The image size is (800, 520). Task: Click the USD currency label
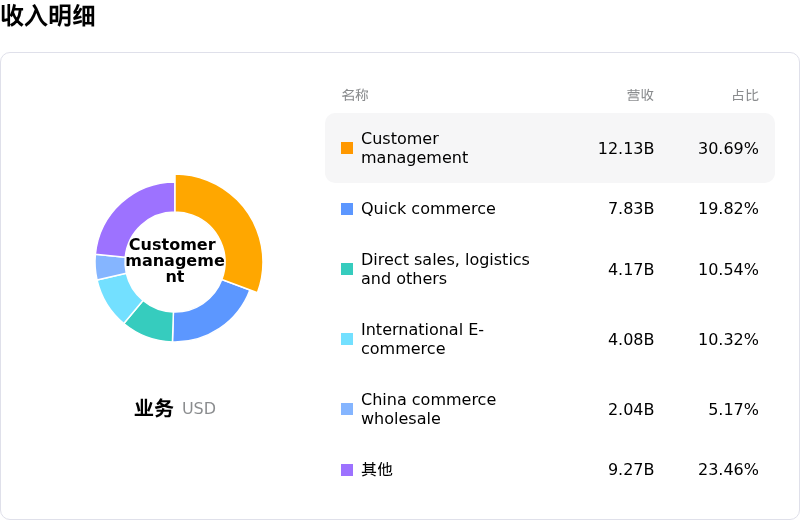[198, 409]
